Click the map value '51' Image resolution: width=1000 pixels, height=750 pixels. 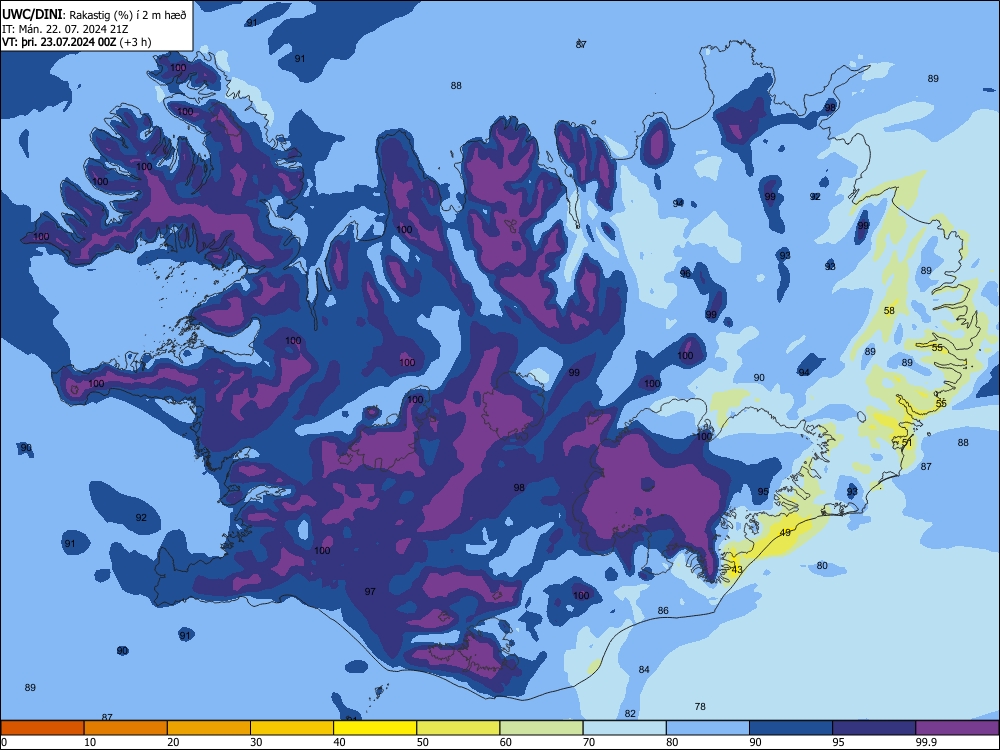[x=907, y=443]
